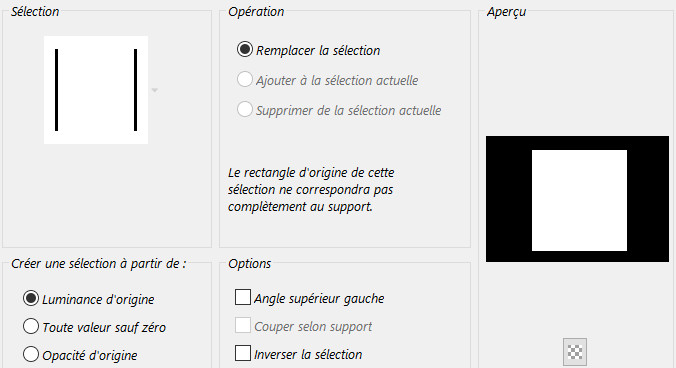Enable the Angle supérieur gauche checkbox

[x=243, y=297]
